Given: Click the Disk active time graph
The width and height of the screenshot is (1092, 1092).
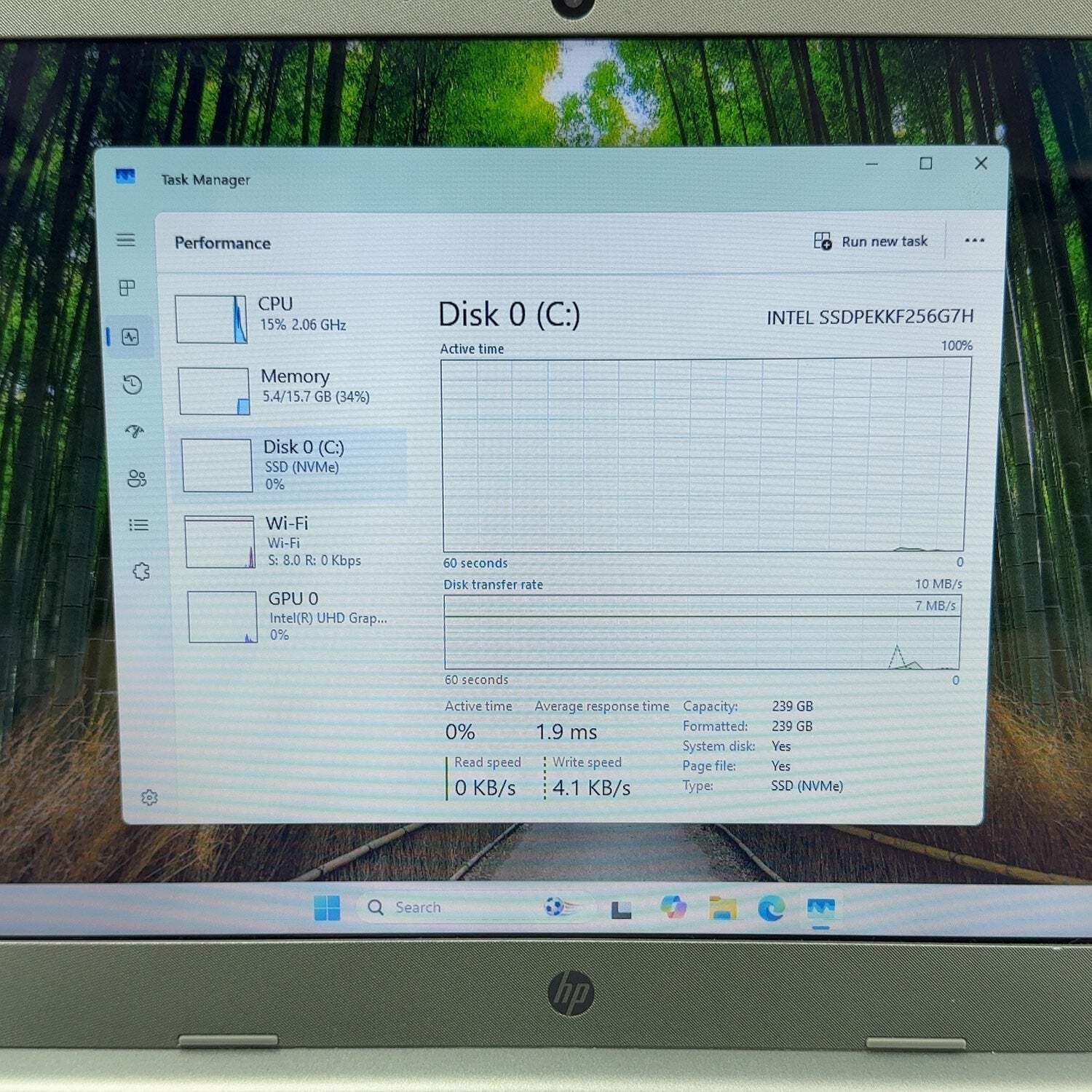Looking at the screenshot, I should pyautogui.click(x=705, y=455).
